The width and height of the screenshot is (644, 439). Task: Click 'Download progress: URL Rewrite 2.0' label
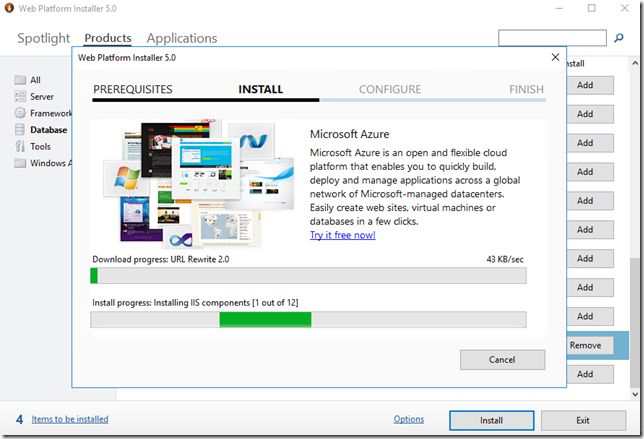pyautogui.click(x=161, y=259)
